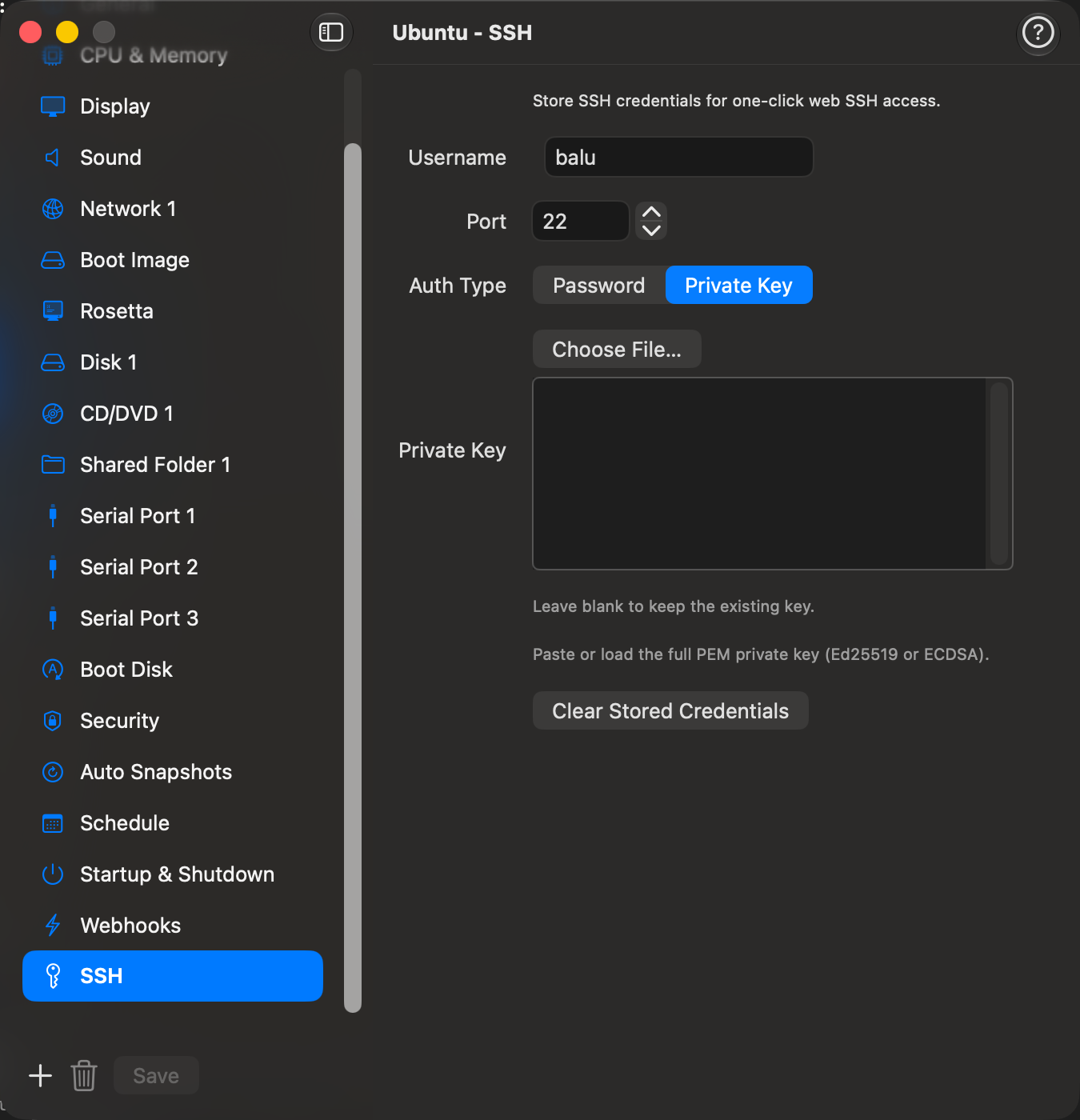Select the Network 1 globe icon
This screenshot has width=1080, height=1120.
click(53, 209)
